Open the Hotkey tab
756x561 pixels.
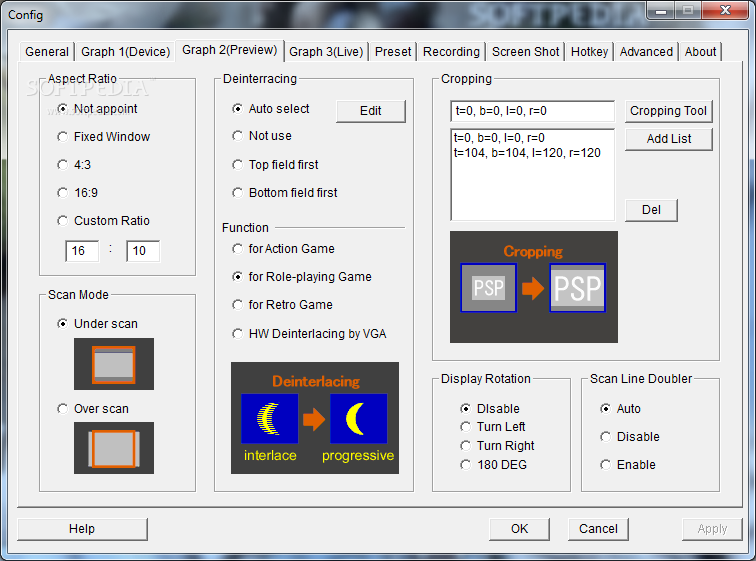point(589,52)
